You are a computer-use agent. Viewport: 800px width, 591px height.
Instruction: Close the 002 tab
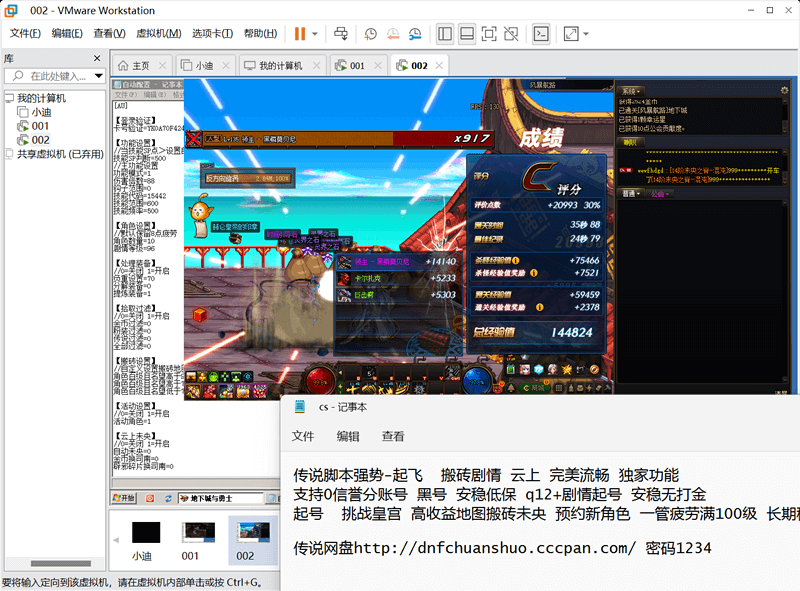tap(439, 66)
